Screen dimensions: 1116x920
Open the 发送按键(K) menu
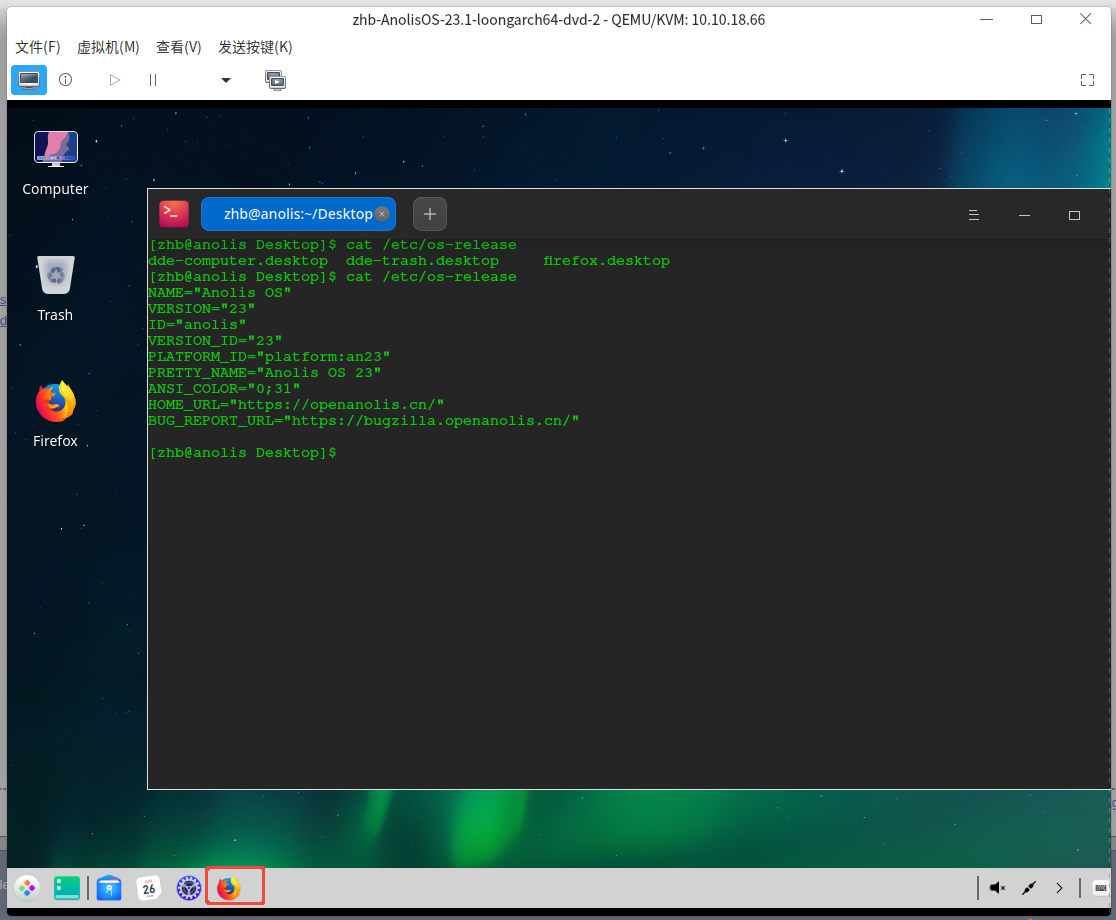coord(255,47)
